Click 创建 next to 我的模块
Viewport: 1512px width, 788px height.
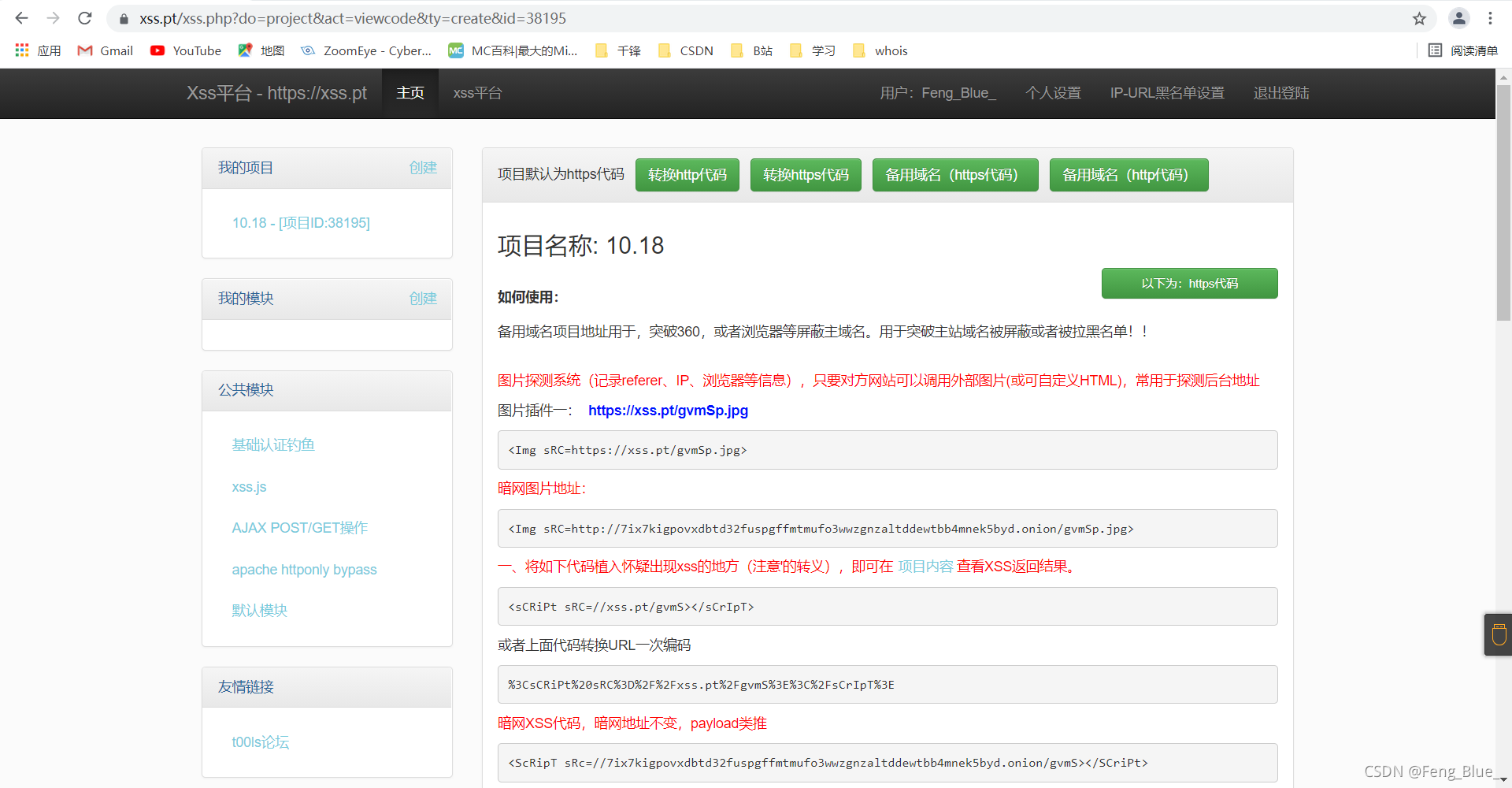click(x=423, y=298)
